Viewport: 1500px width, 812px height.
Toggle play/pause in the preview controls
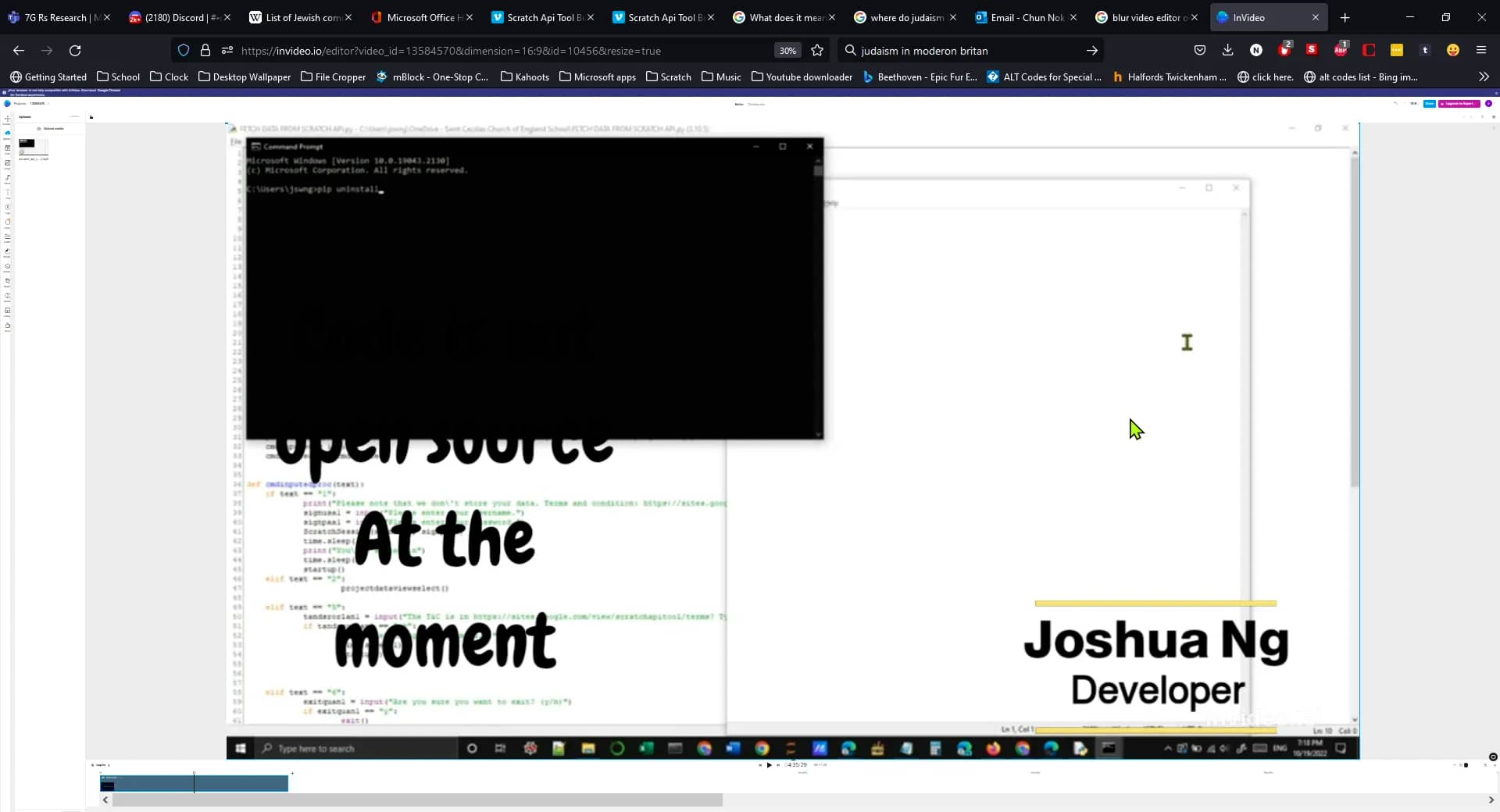769,765
